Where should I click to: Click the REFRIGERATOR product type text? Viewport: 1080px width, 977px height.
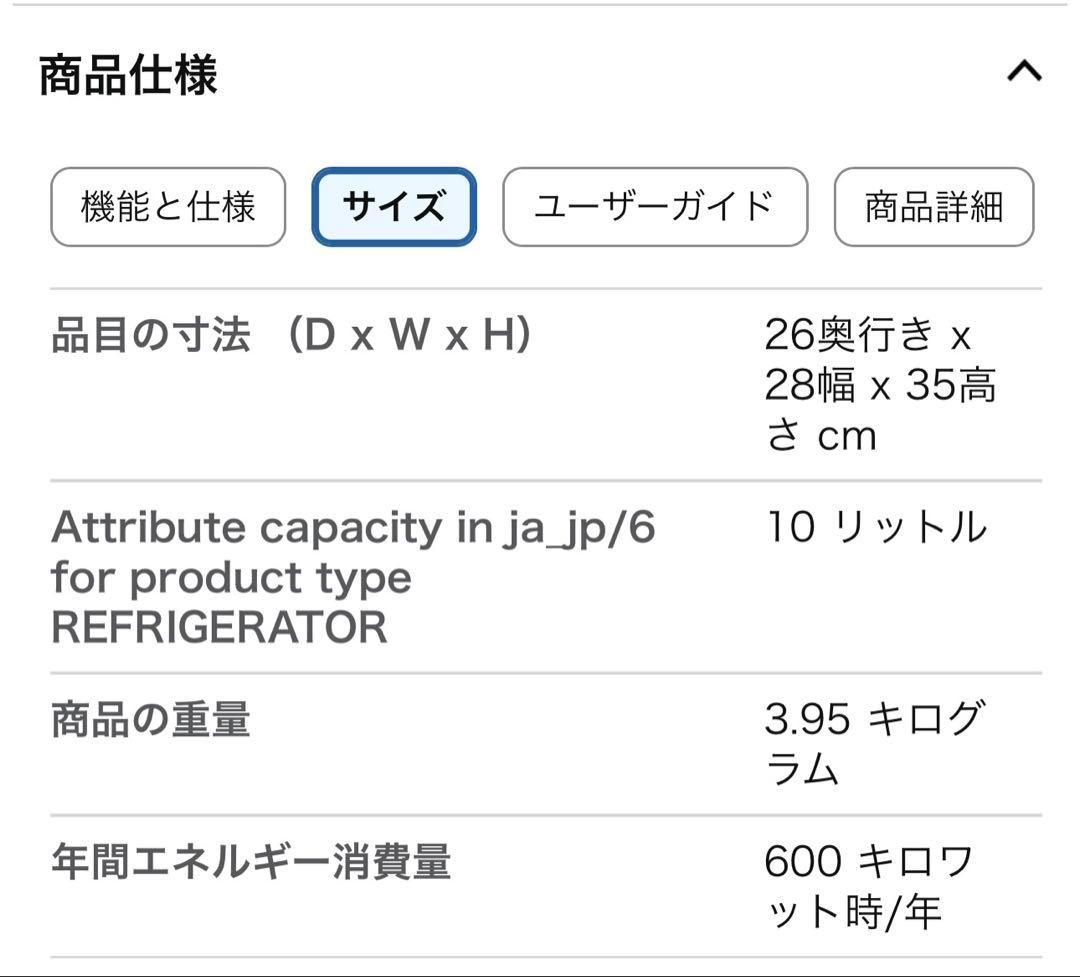pyautogui.click(x=219, y=627)
